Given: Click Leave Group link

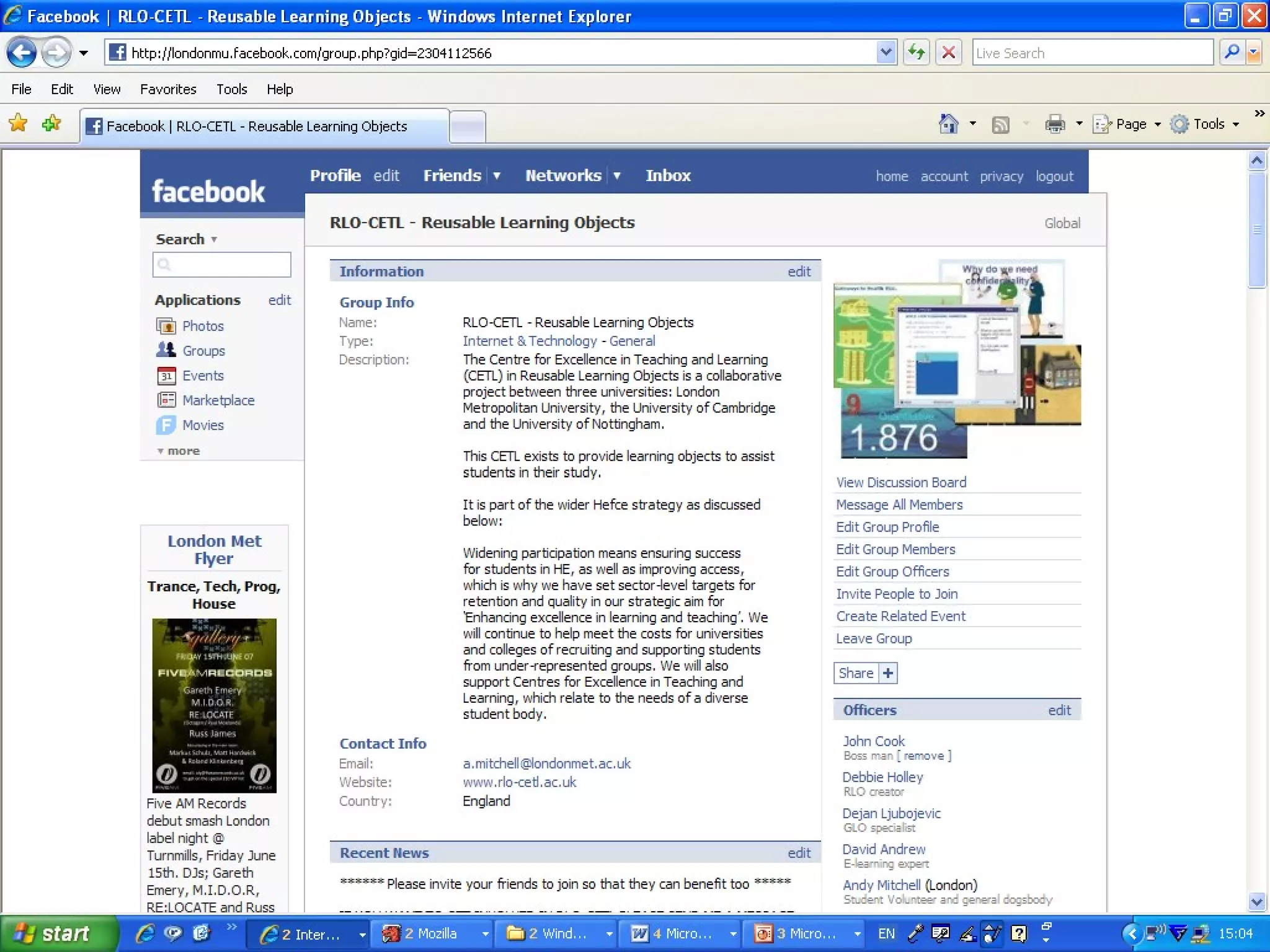Looking at the screenshot, I should [x=874, y=638].
